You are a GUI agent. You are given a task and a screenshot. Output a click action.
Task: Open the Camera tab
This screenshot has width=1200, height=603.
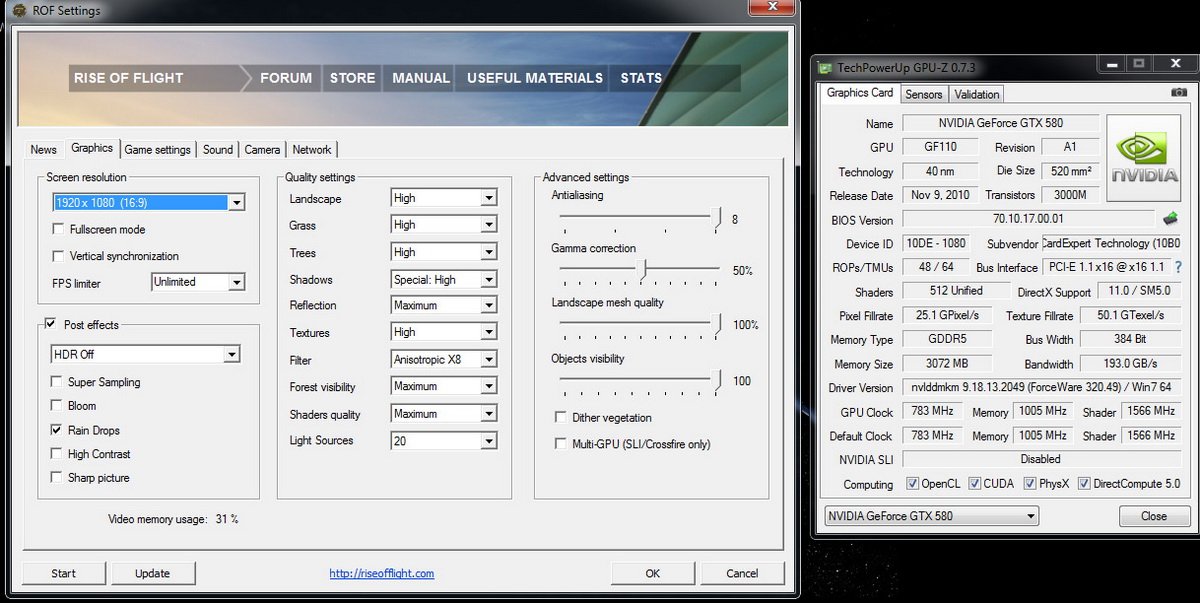coord(262,149)
